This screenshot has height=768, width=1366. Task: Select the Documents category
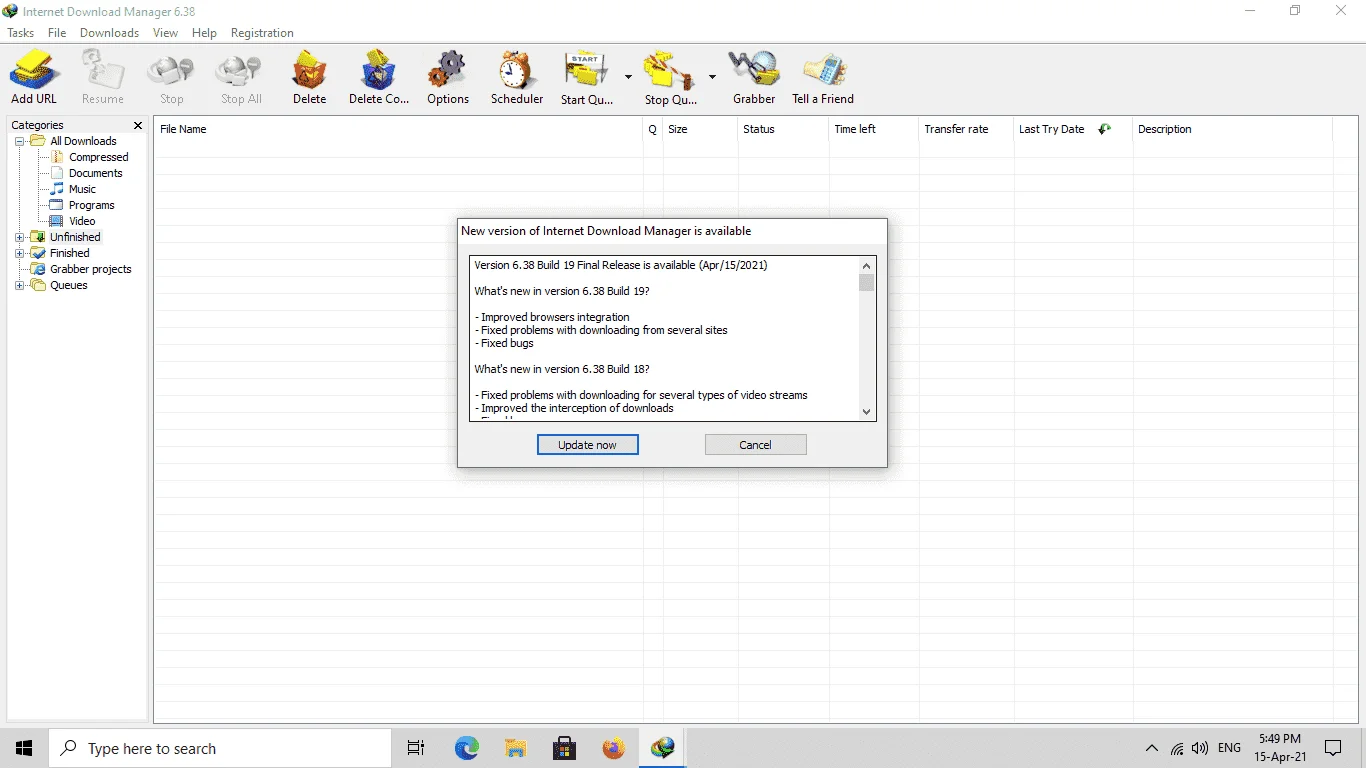[95, 173]
